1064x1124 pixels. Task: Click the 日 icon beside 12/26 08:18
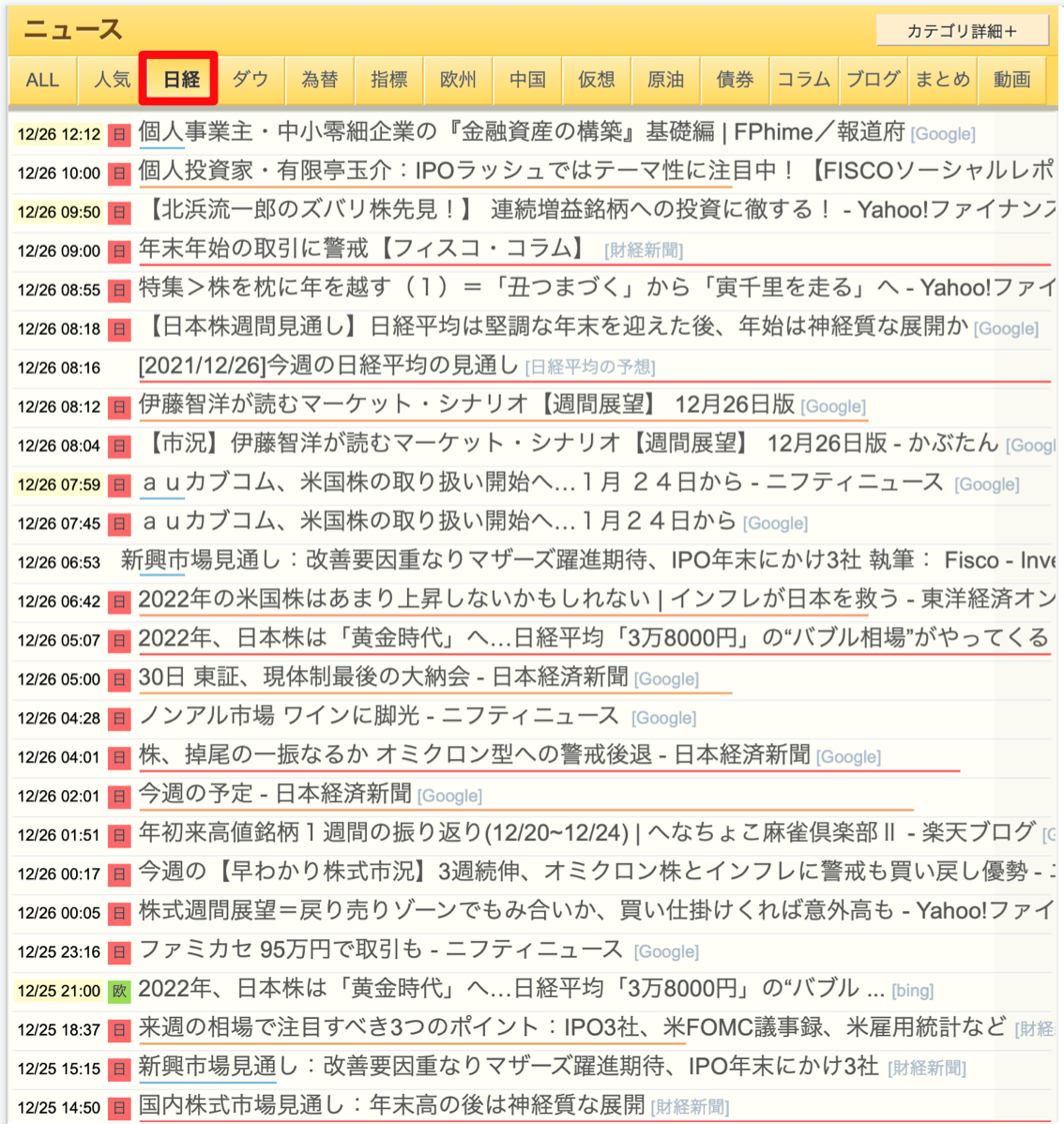click(x=119, y=329)
